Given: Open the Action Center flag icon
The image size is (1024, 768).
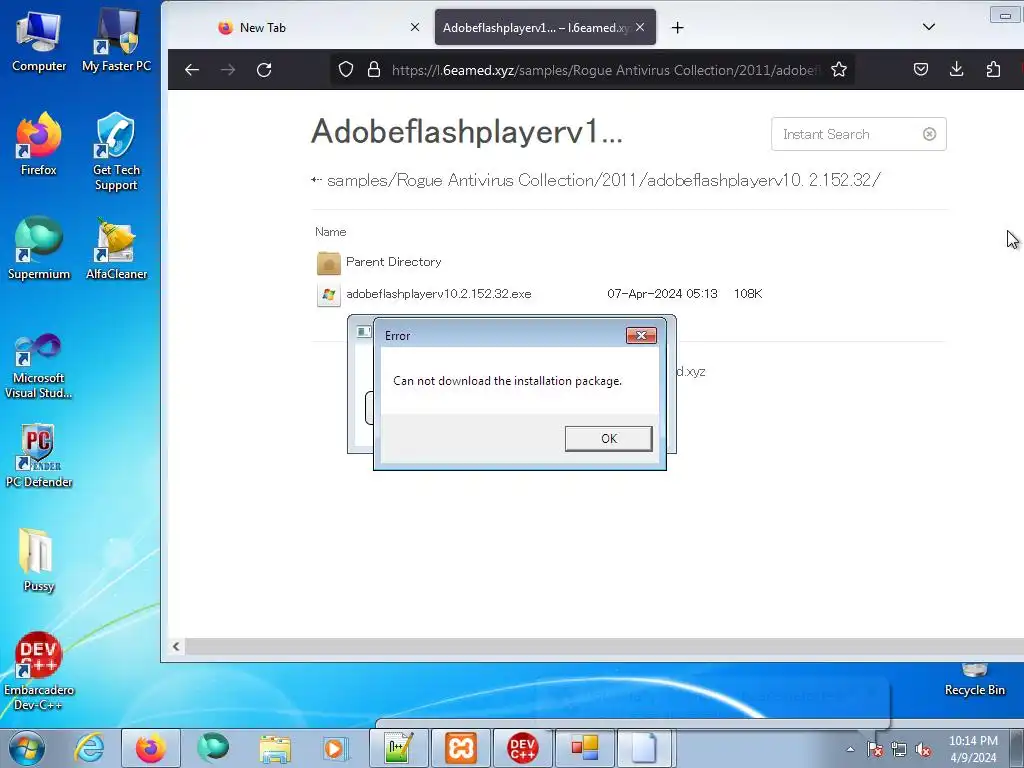Looking at the screenshot, I should point(875,749).
